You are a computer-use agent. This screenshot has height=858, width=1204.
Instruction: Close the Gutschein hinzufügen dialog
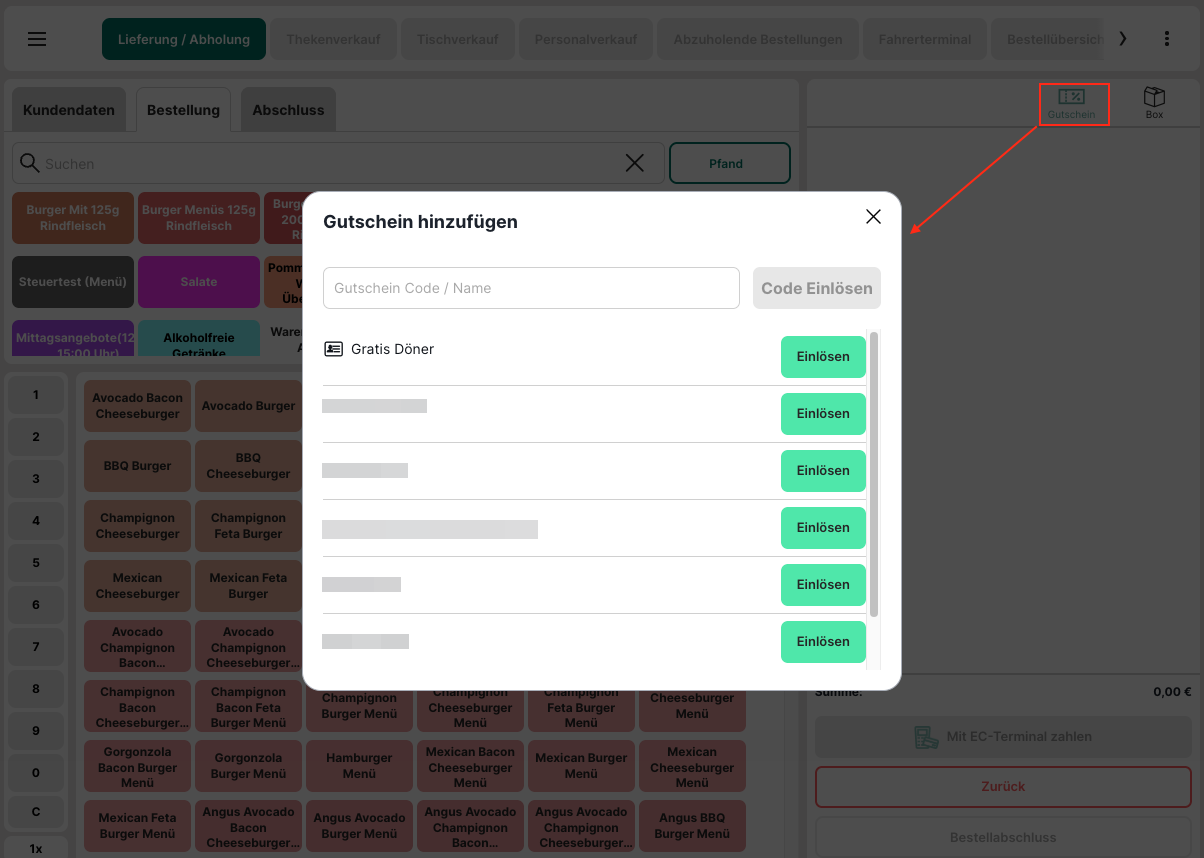point(873,217)
